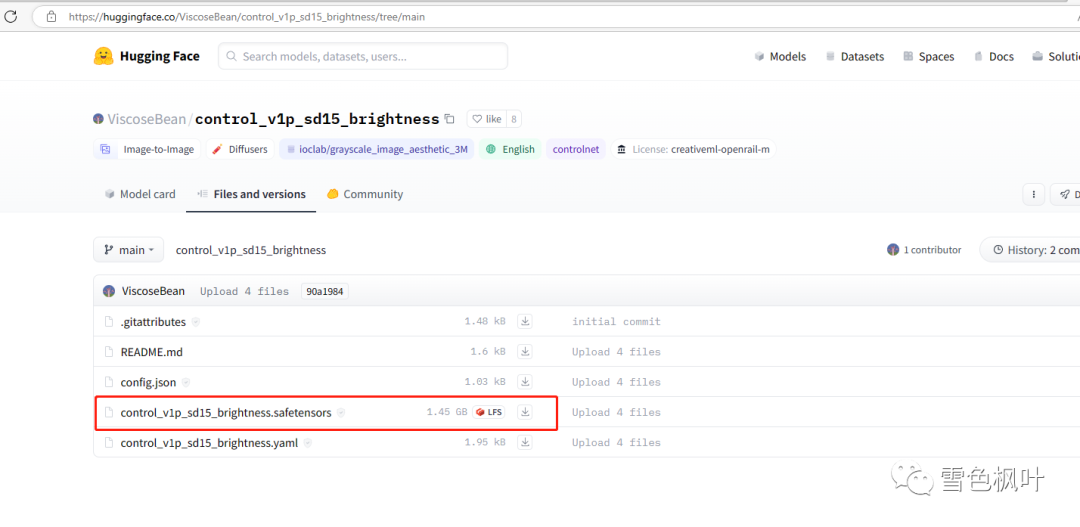Click the like count 8
1080x527 pixels.
514,118
